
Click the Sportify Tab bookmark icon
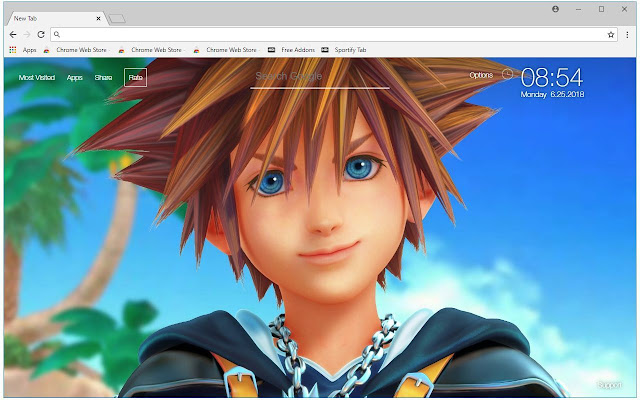point(325,50)
